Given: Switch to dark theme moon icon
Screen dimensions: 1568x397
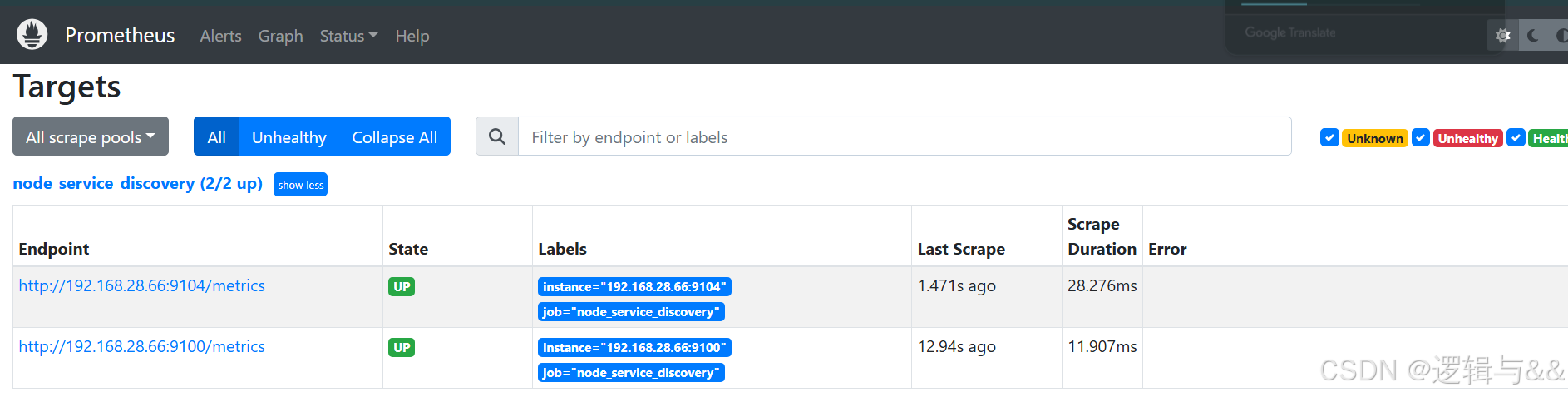Looking at the screenshot, I should [1533, 36].
